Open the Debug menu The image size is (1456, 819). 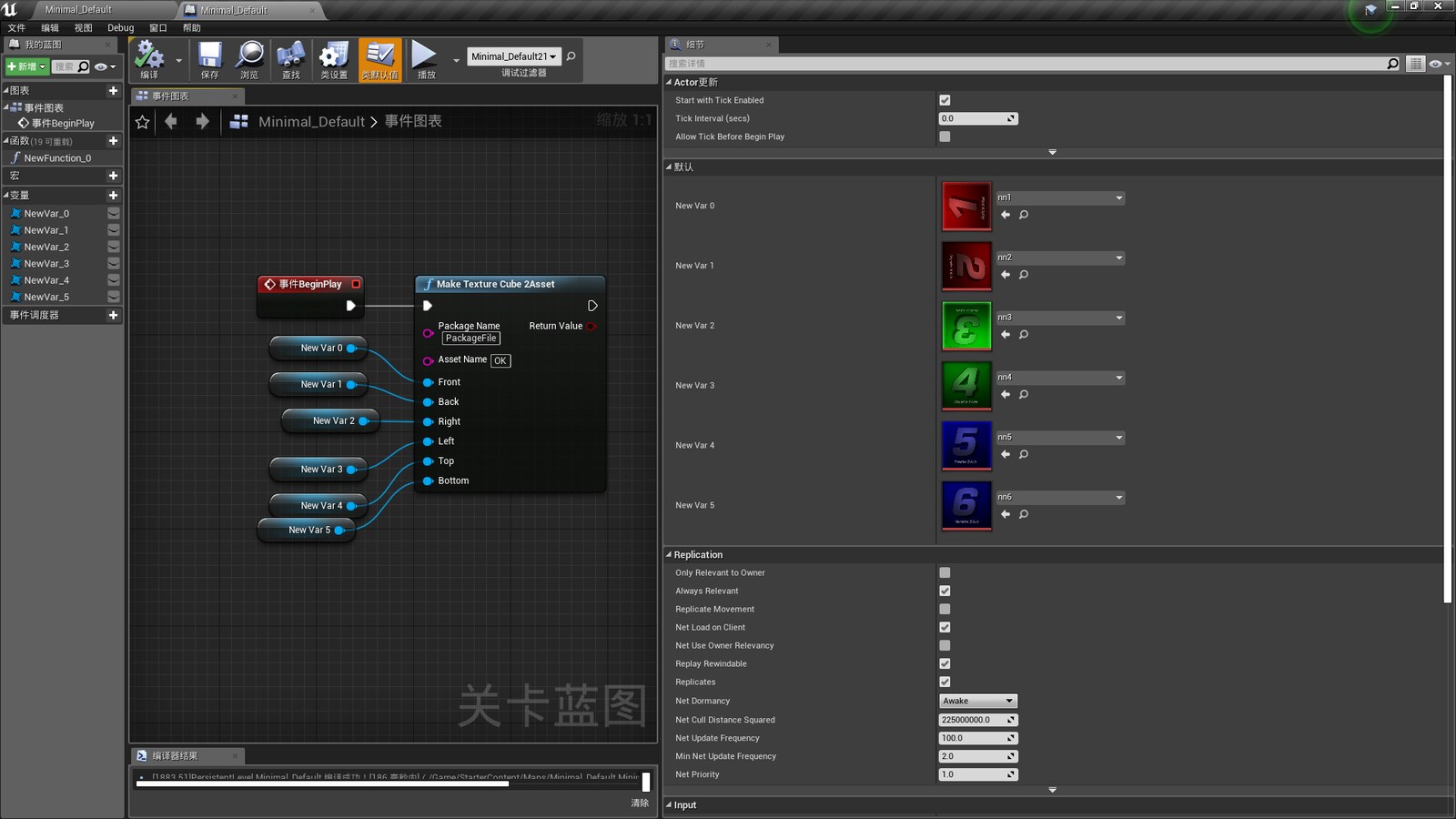coord(119,27)
